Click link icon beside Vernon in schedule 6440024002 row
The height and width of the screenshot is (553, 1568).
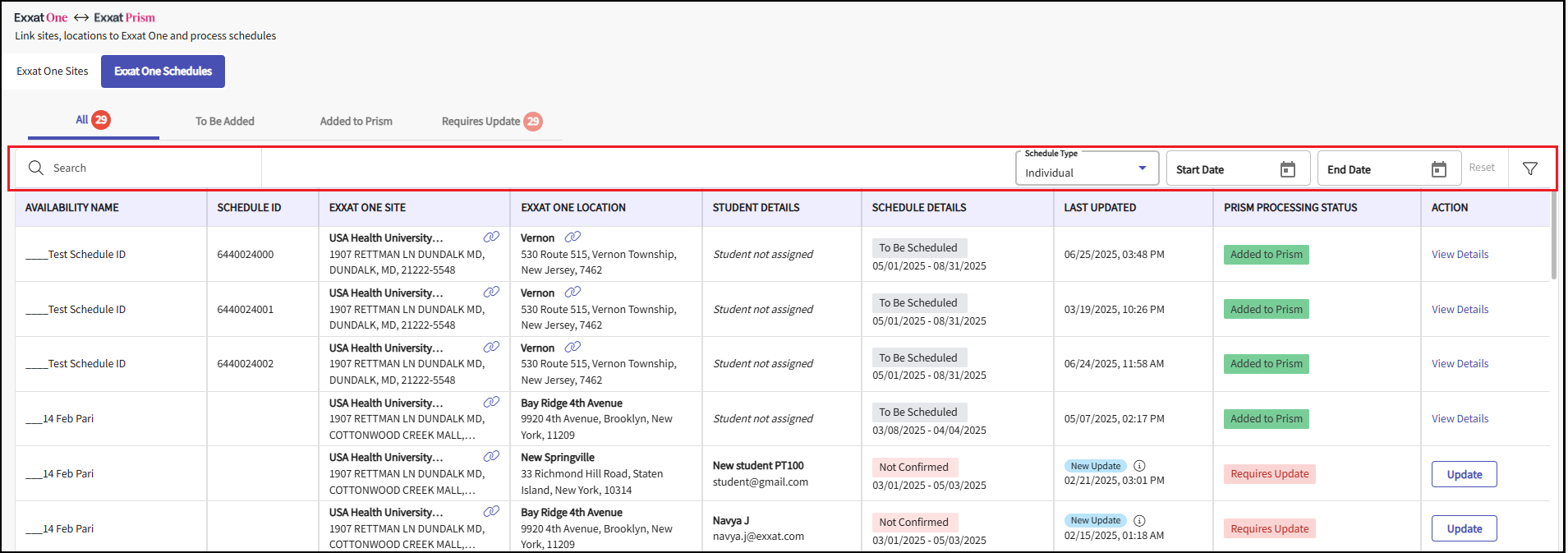572,347
